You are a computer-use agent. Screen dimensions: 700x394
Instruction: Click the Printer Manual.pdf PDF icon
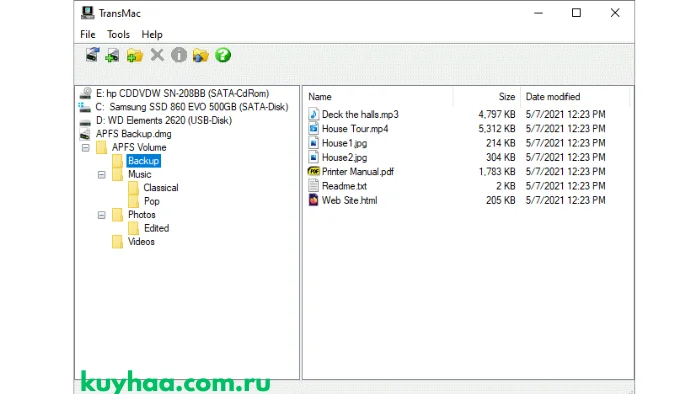click(x=314, y=171)
